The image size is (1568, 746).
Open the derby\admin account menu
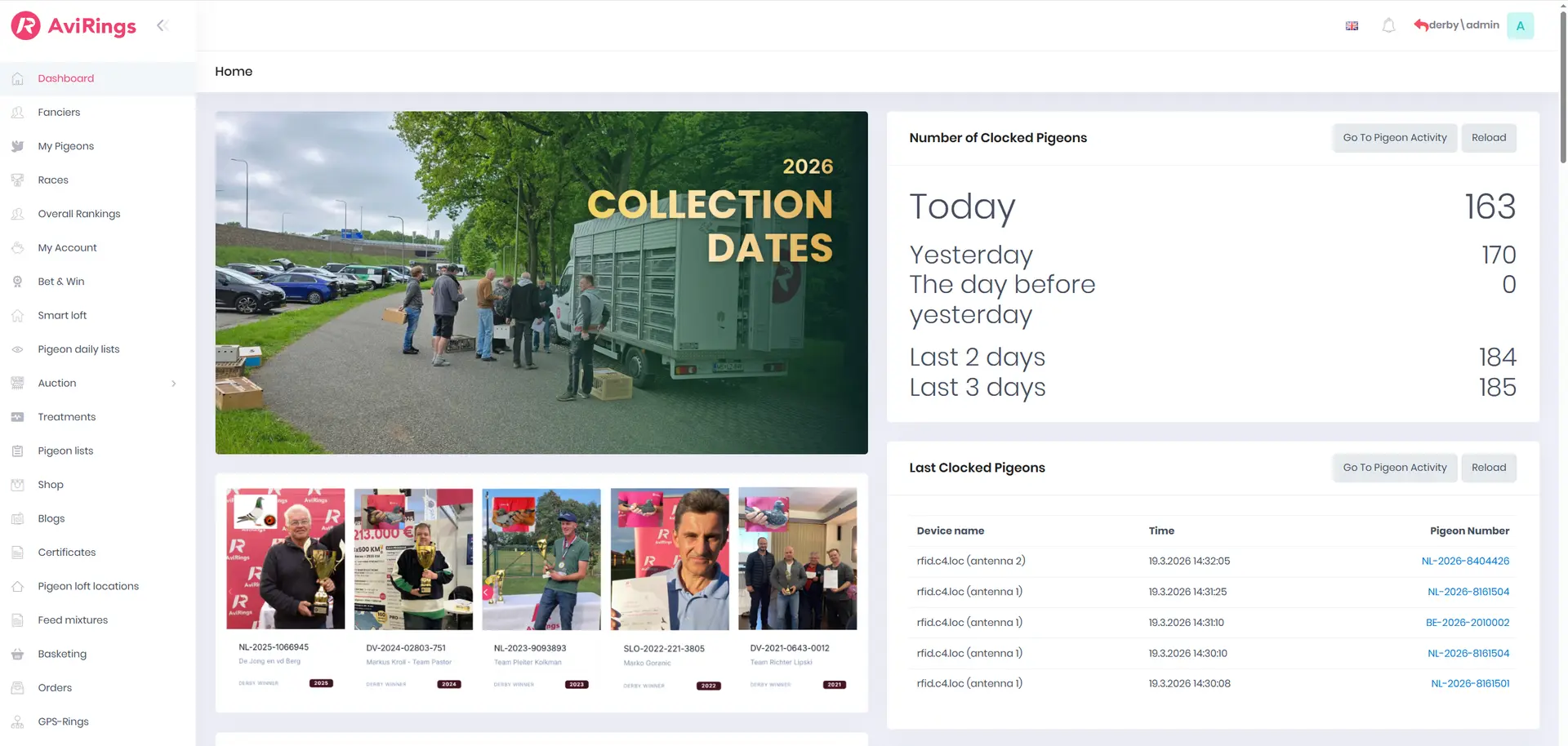click(x=1463, y=25)
